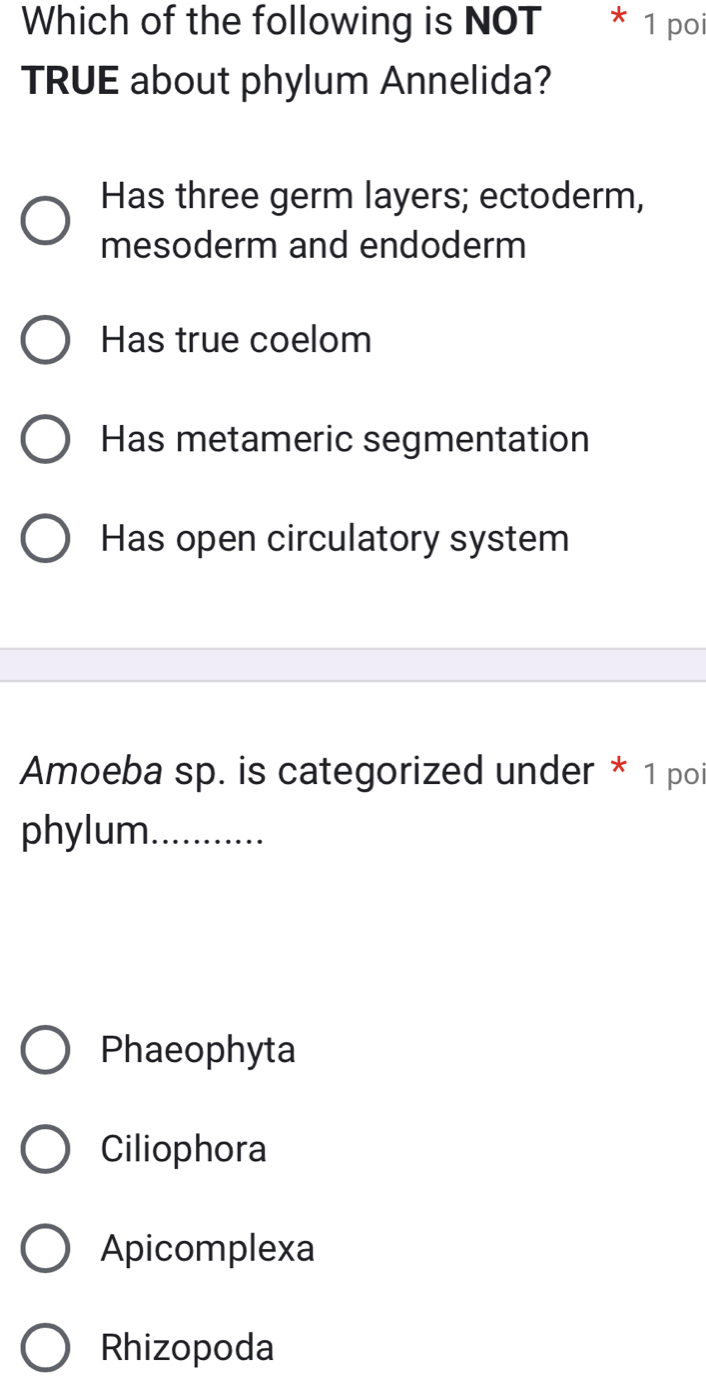Choose Phaeophyta for the Amoeba question

(x=44, y=1049)
